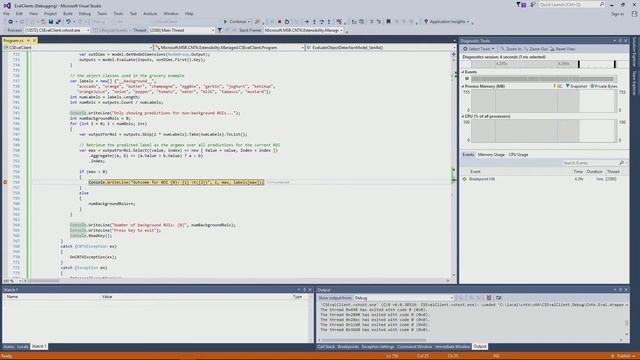Collapse the Process Memory section
The height and width of the screenshot is (360, 640).
tap(463, 87)
